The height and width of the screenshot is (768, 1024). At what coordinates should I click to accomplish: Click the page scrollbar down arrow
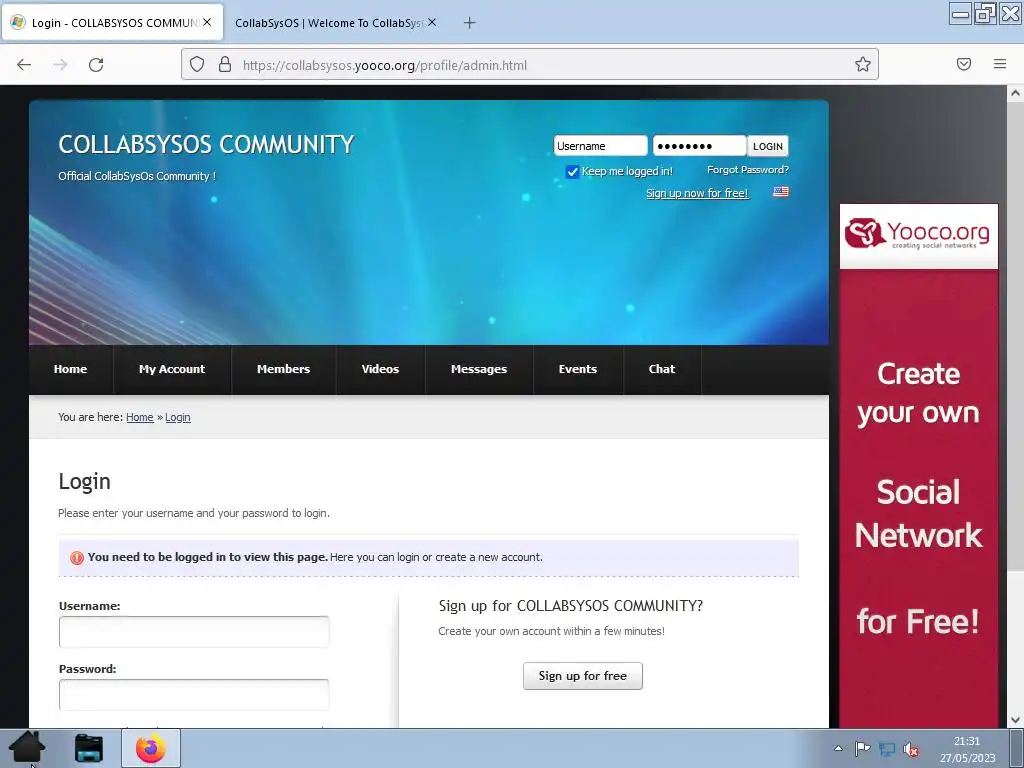pos(1015,720)
